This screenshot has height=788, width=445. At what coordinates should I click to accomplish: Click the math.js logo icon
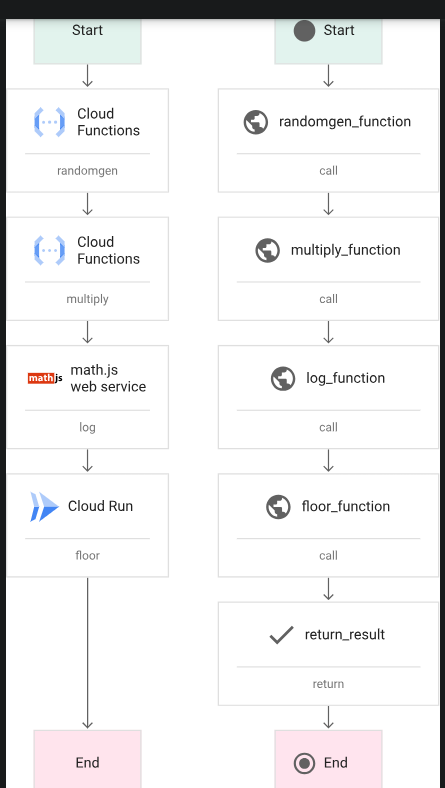pos(45,378)
